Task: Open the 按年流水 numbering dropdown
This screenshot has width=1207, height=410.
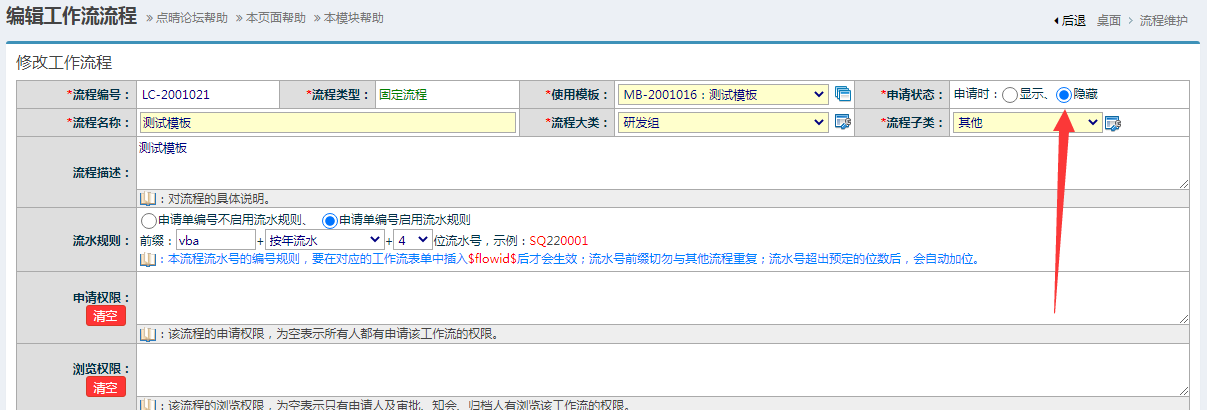Action: (325, 241)
